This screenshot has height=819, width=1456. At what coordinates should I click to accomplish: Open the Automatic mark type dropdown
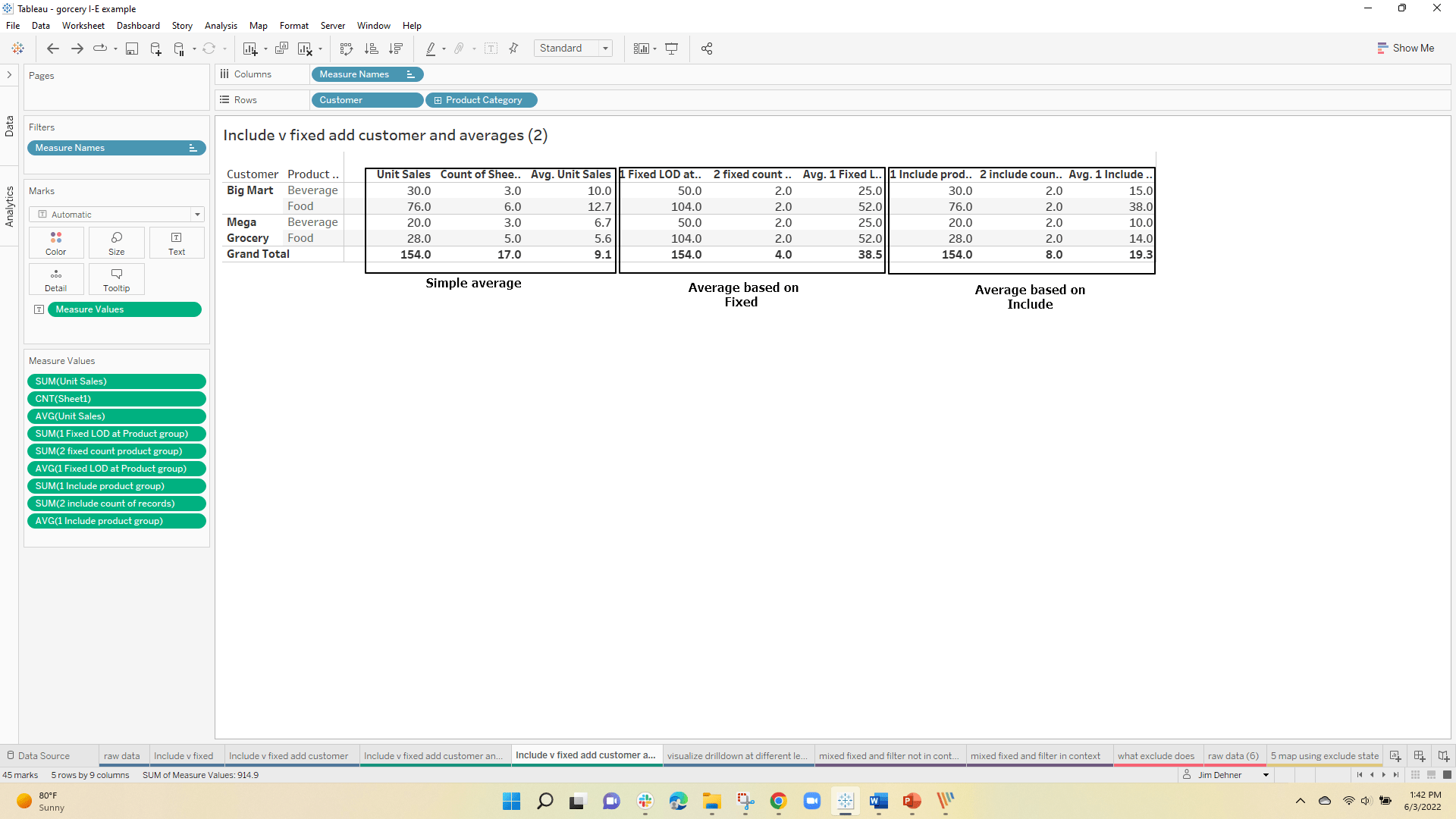click(x=116, y=215)
